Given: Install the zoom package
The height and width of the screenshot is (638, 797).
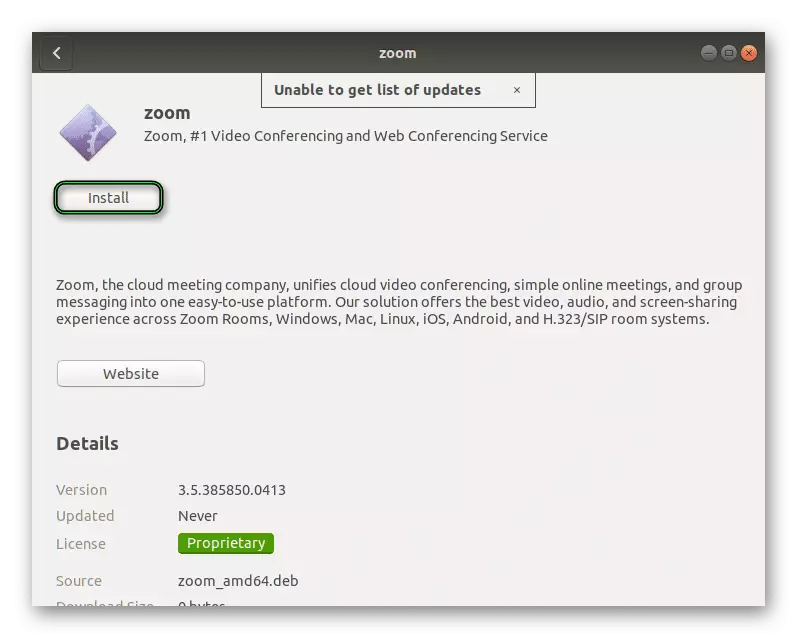Looking at the screenshot, I should pos(108,198).
